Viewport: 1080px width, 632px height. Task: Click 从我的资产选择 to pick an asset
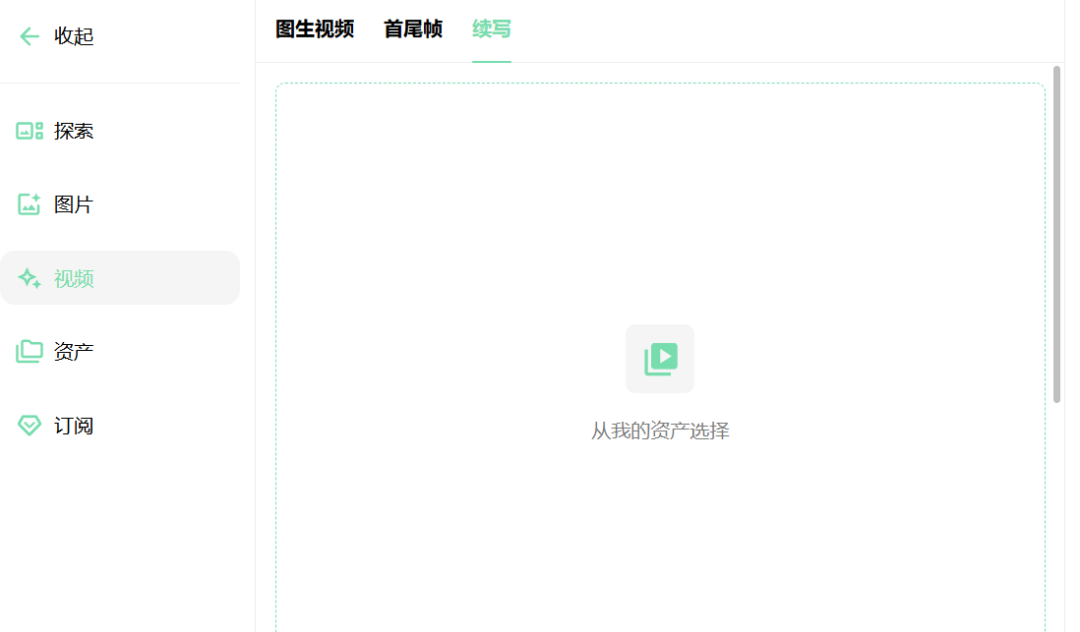(x=660, y=430)
